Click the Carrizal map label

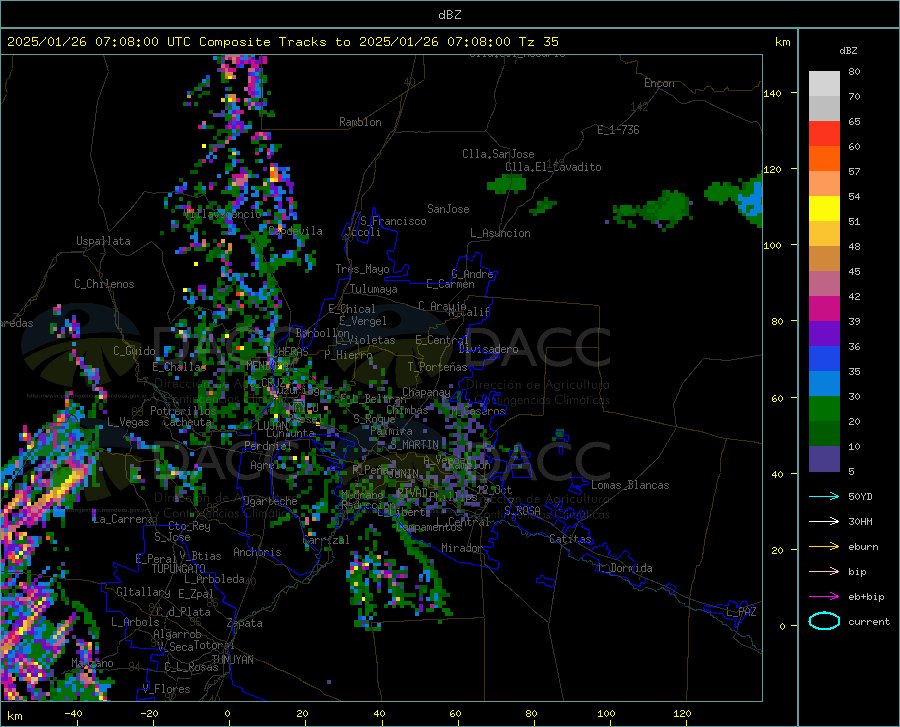click(x=326, y=540)
